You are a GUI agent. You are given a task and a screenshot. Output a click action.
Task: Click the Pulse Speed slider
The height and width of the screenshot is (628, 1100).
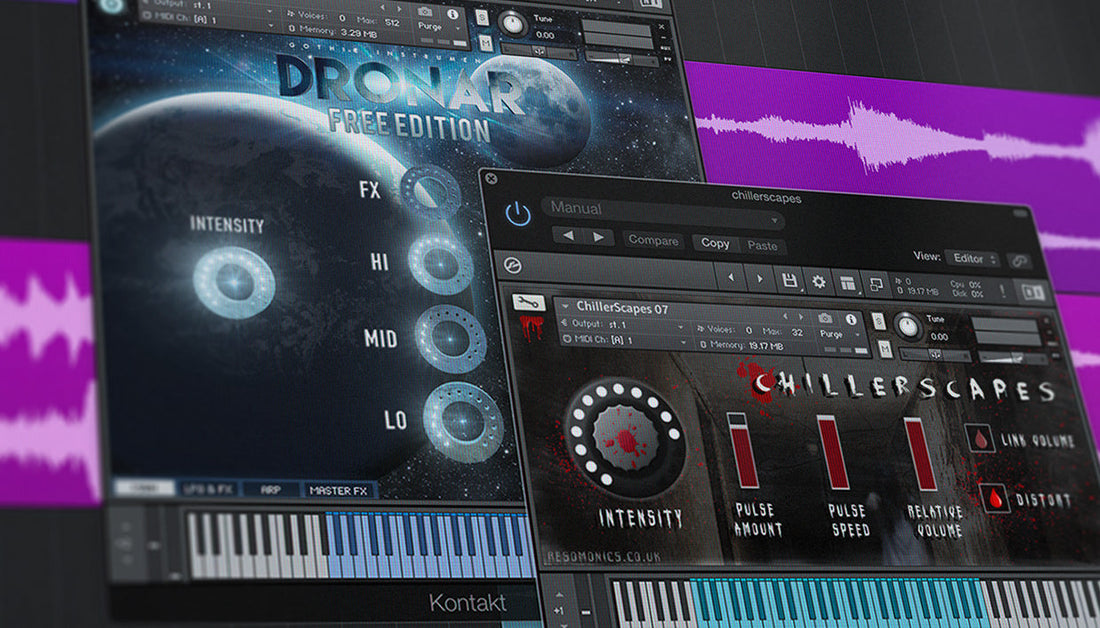834,451
